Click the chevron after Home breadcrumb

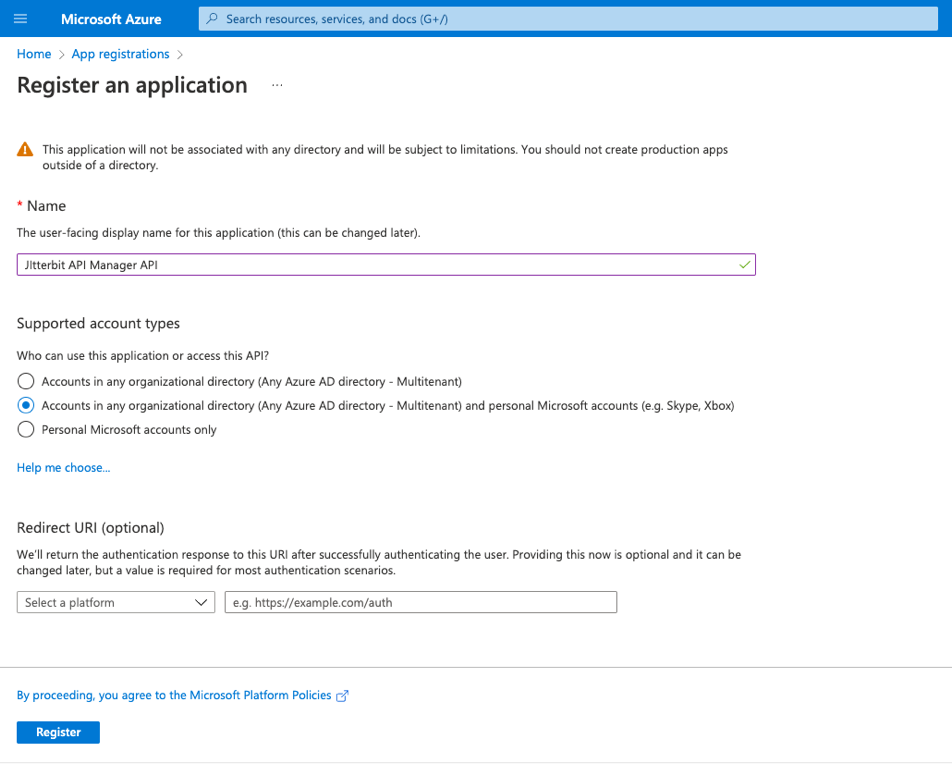point(61,54)
